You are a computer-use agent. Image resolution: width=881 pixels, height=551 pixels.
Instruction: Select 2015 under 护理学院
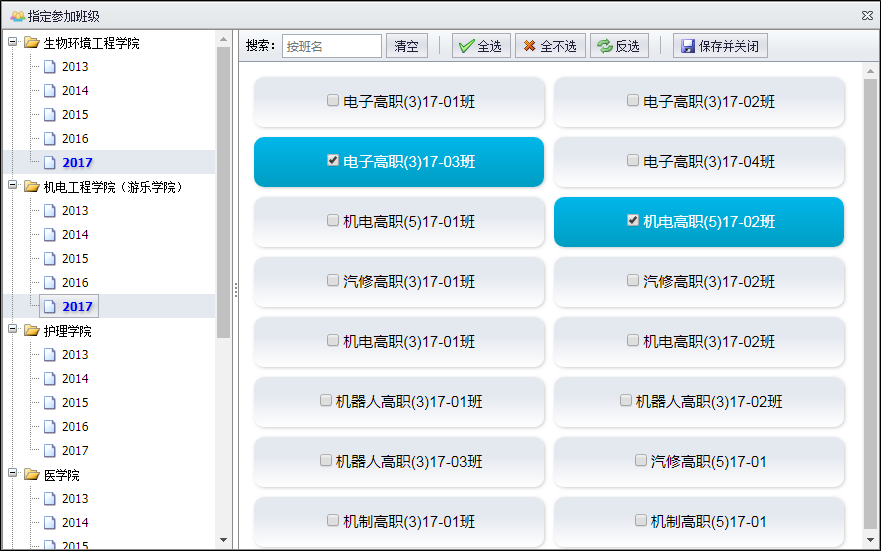pyautogui.click(x=75, y=403)
